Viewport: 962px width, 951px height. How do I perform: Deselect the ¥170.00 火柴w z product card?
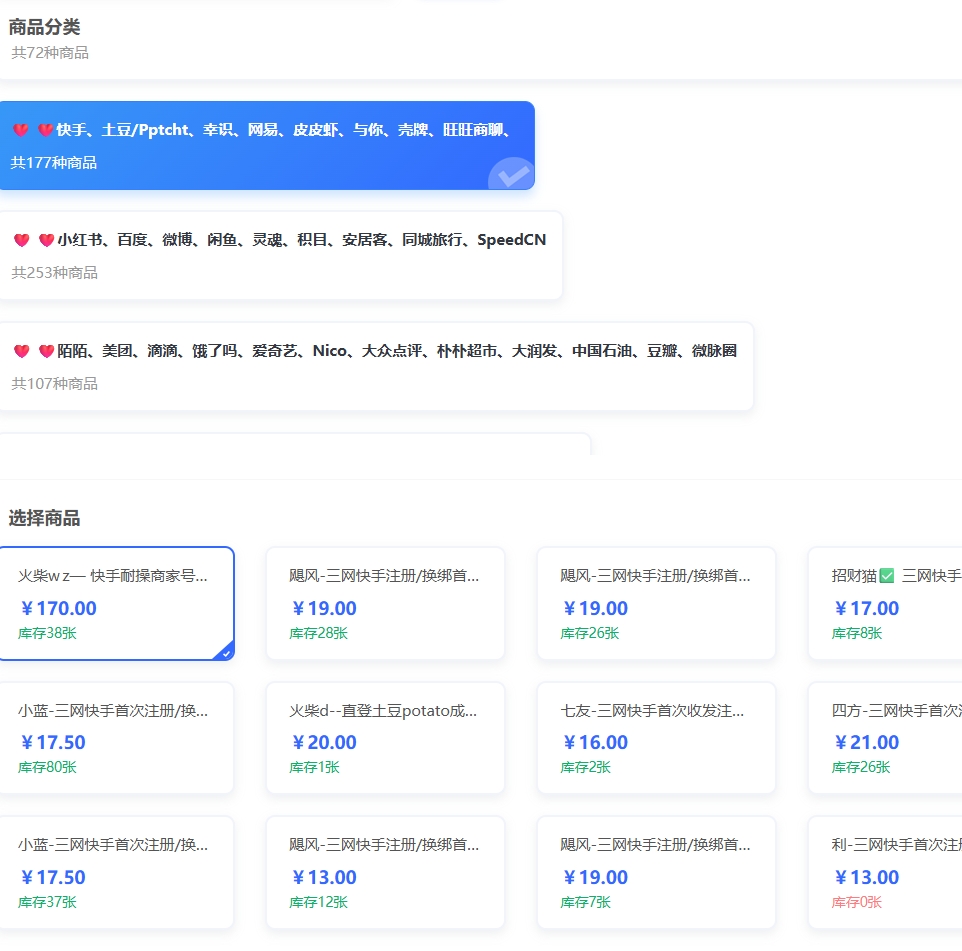pyautogui.click(x=117, y=603)
